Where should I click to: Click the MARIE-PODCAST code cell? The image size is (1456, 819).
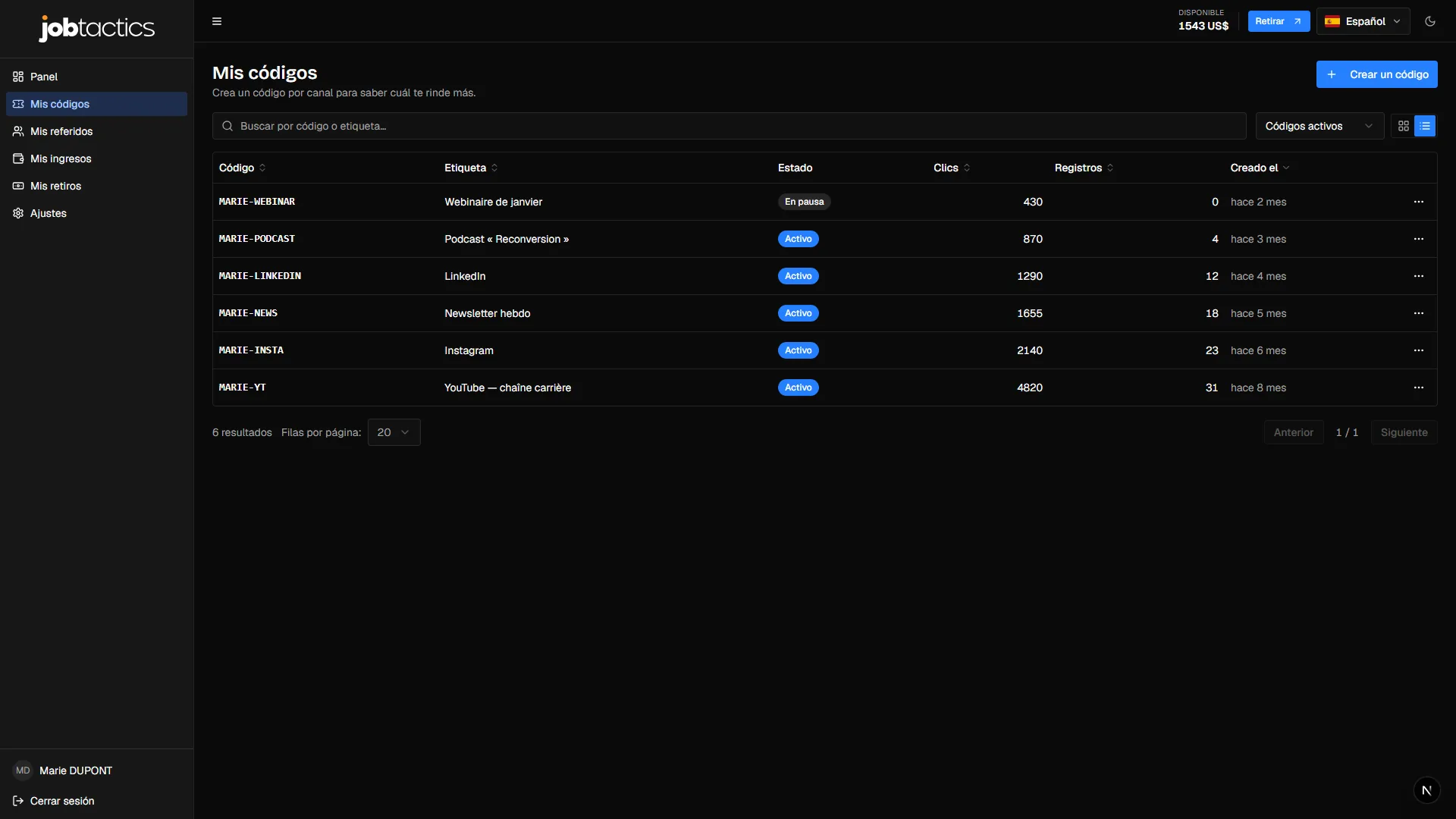(x=257, y=239)
